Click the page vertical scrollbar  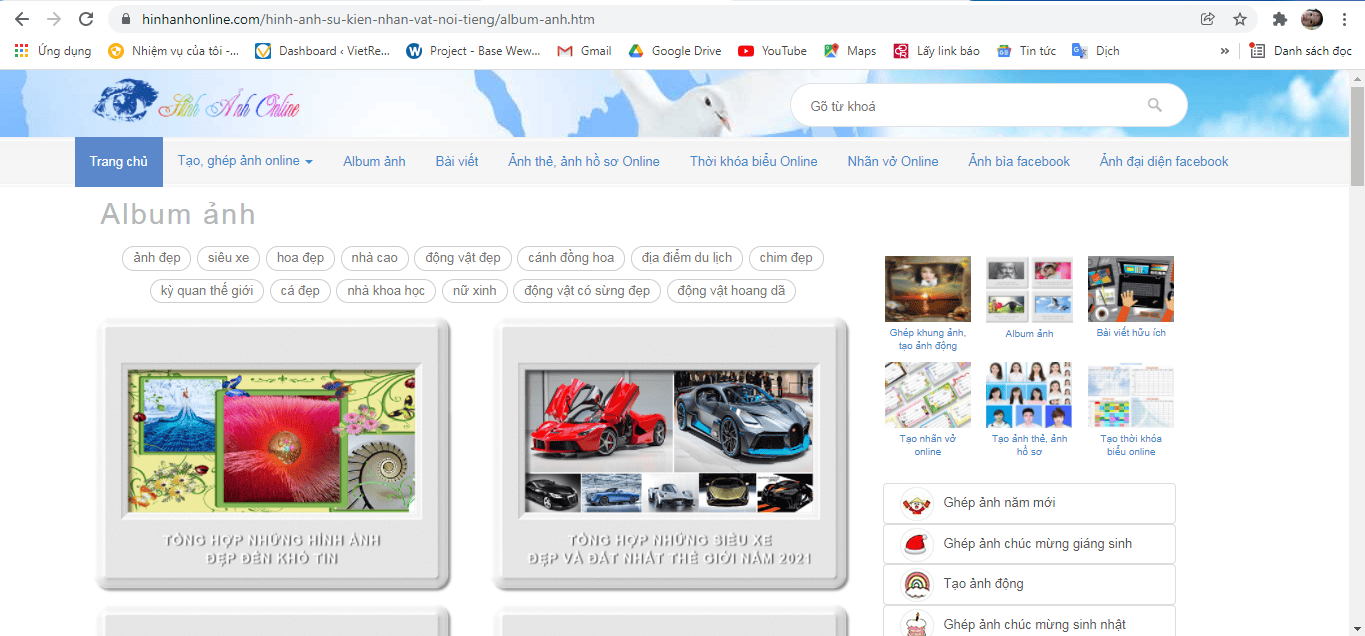coord(1356,350)
